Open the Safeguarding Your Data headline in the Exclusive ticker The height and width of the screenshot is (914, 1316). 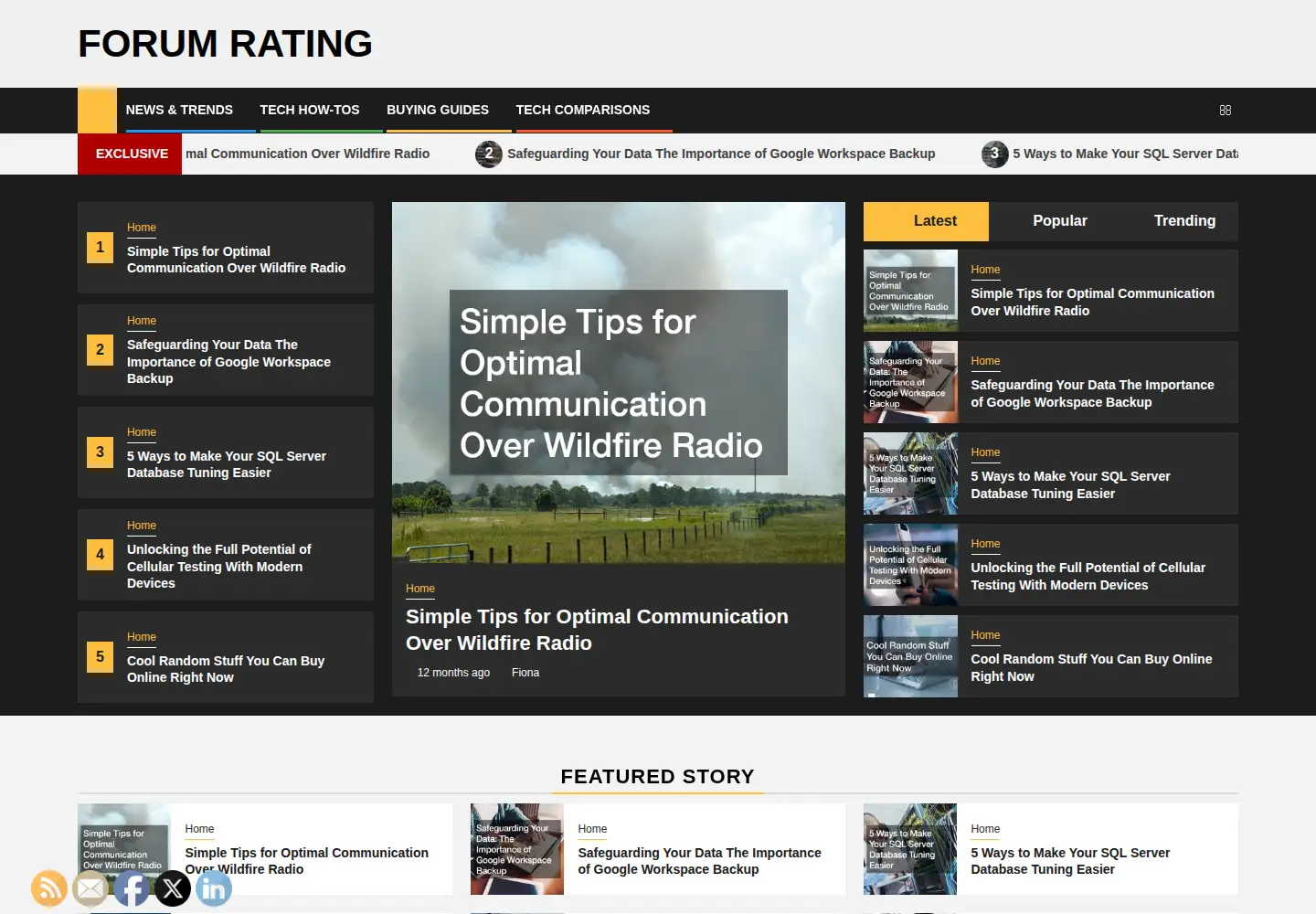(721, 154)
